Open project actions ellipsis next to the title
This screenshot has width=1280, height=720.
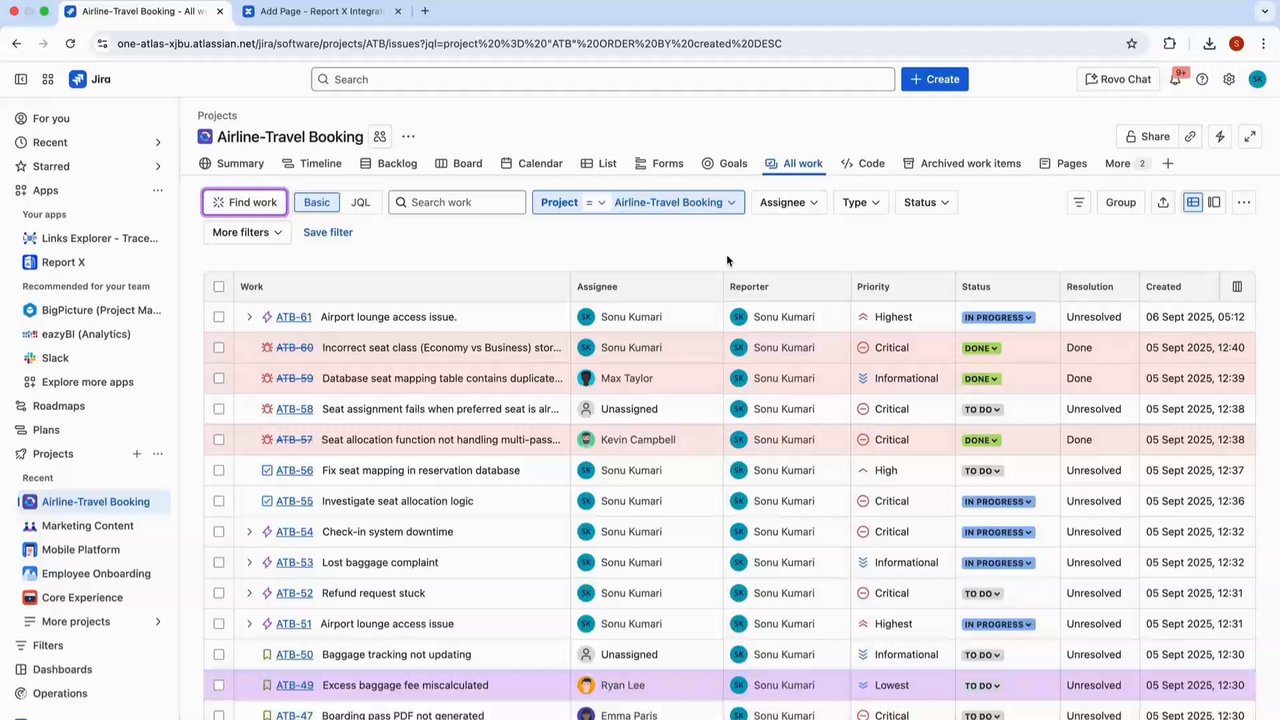[408, 137]
